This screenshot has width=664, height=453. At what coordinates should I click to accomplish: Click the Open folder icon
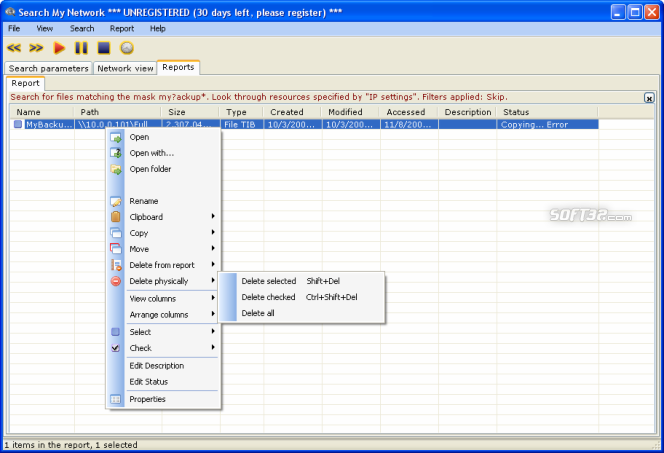point(116,169)
